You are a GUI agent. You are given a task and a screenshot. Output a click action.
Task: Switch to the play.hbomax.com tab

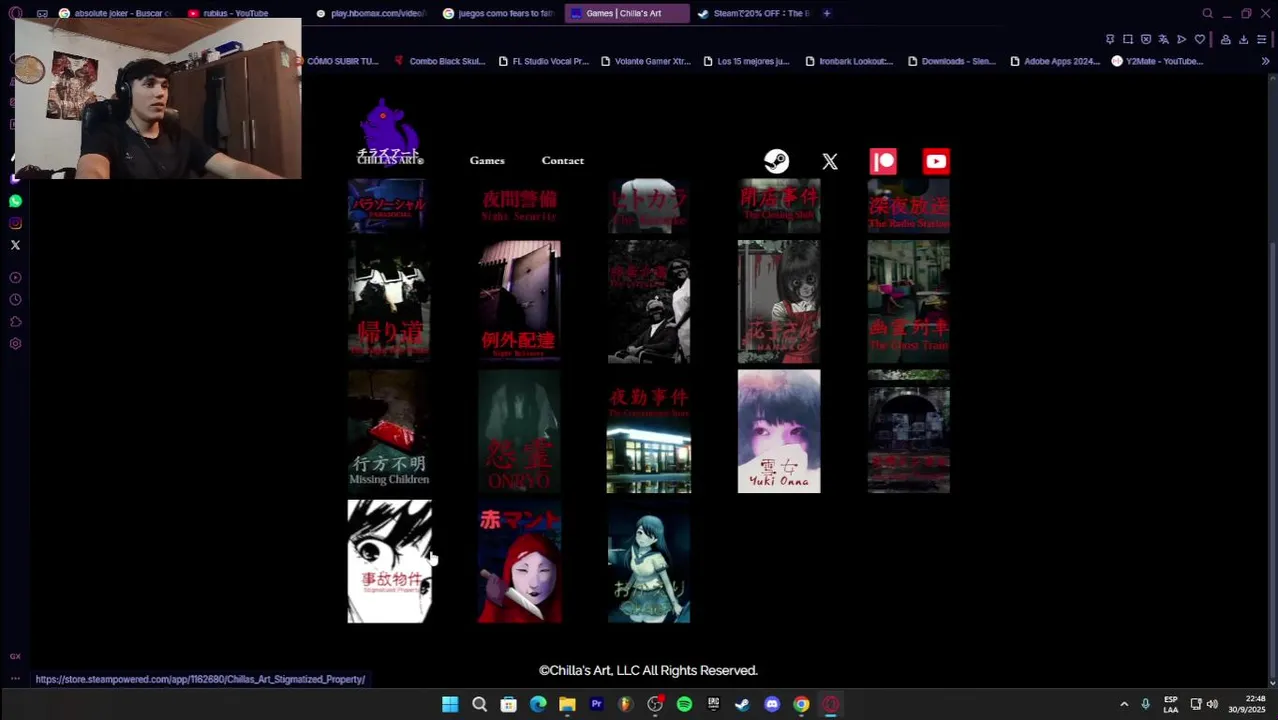point(371,13)
